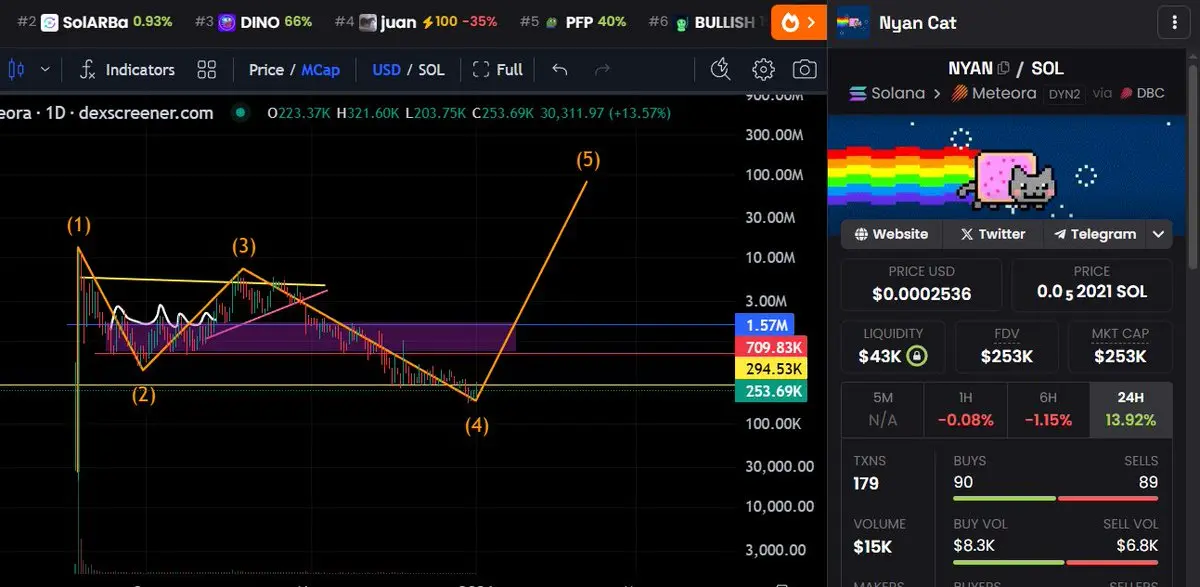Redo the chart action
The width and height of the screenshot is (1200, 587).
click(602, 70)
